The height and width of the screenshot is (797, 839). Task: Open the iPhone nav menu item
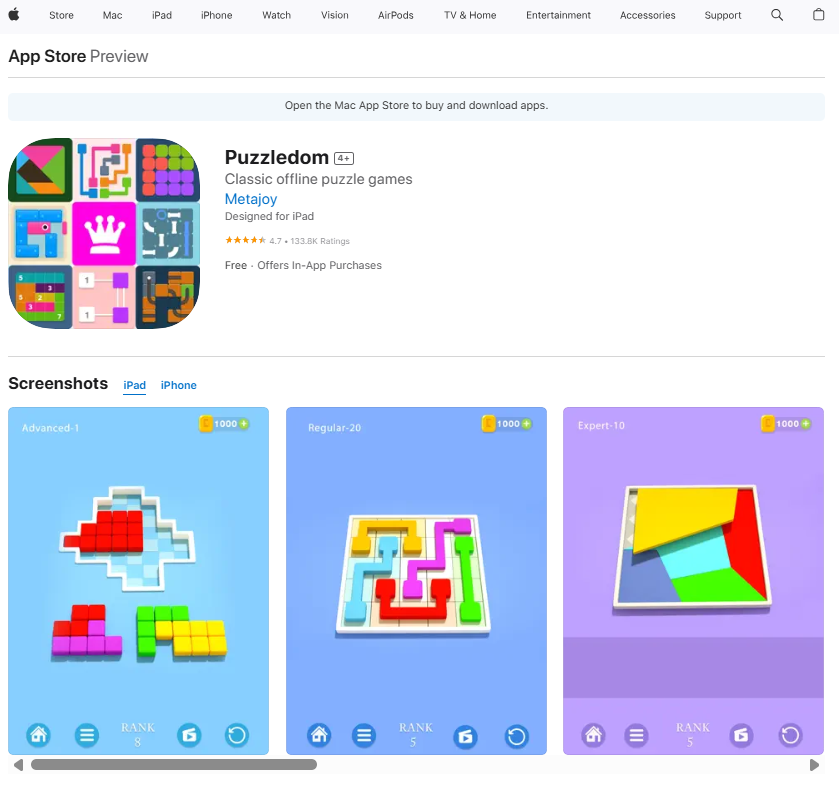coord(217,16)
